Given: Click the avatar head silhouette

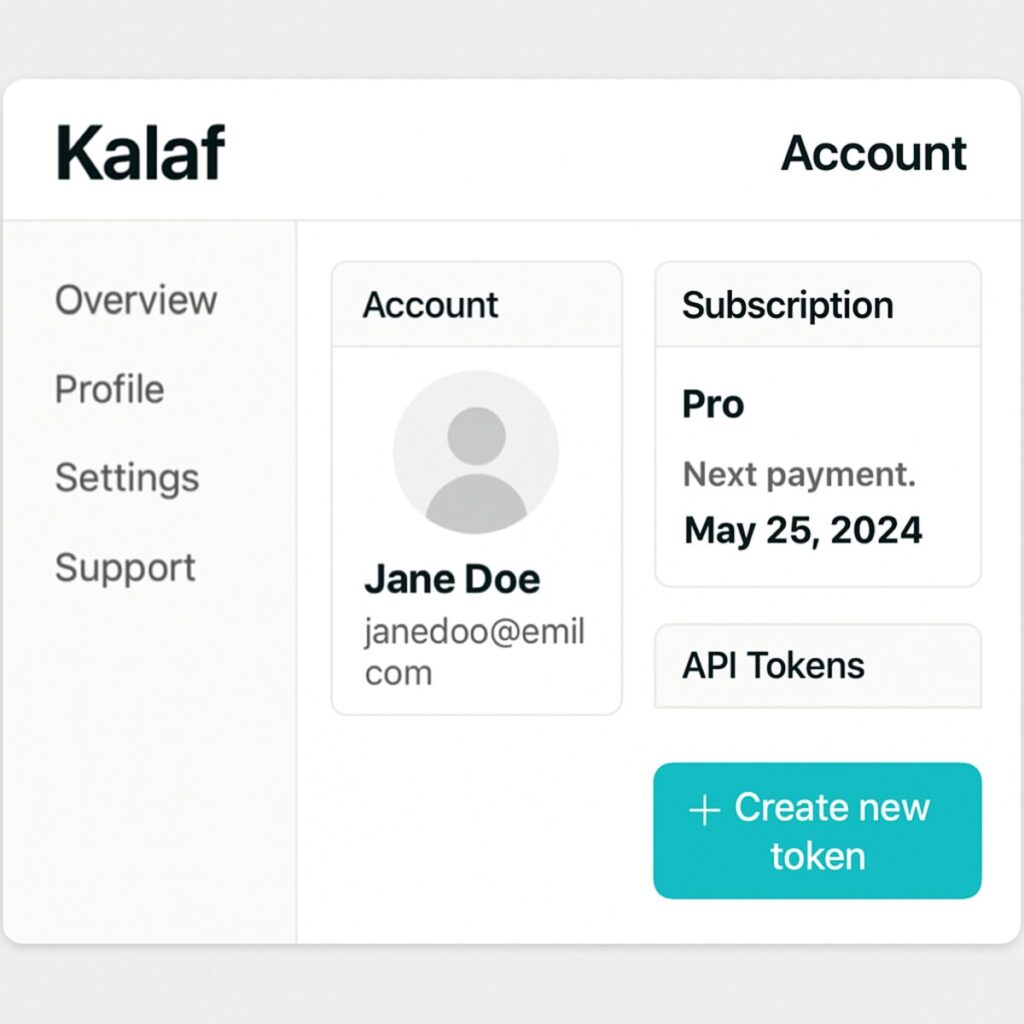Looking at the screenshot, I should pos(476,436).
